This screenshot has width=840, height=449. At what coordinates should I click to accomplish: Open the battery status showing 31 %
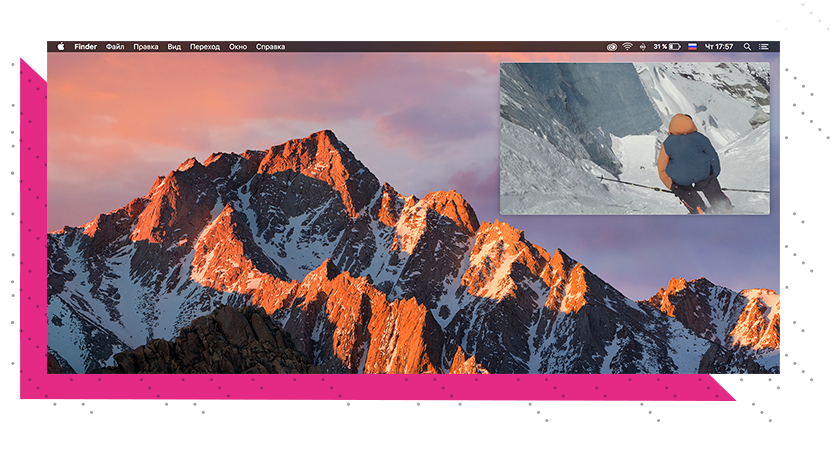(x=667, y=47)
